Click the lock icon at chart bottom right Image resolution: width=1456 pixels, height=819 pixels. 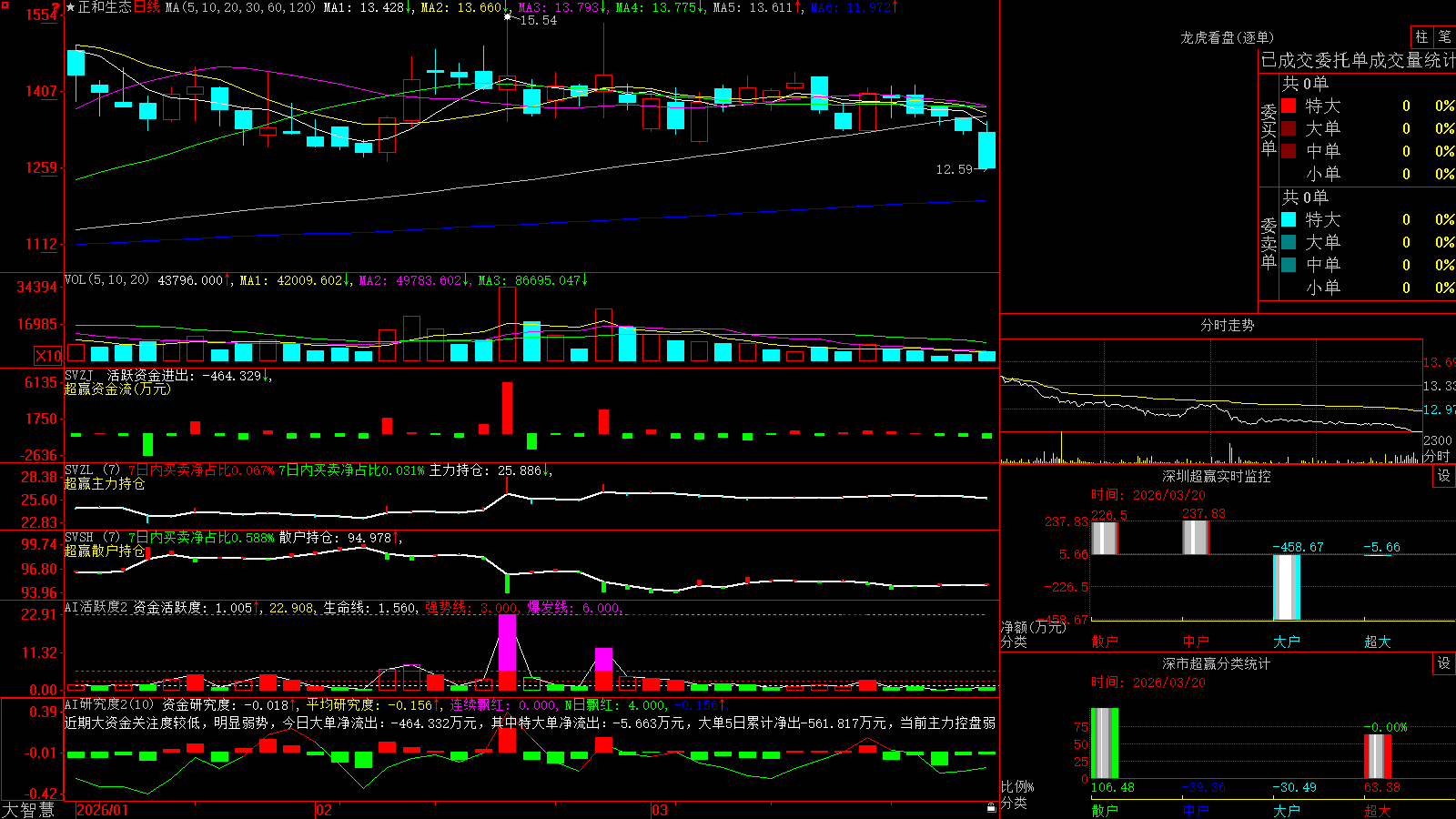click(x=991, y=808)
